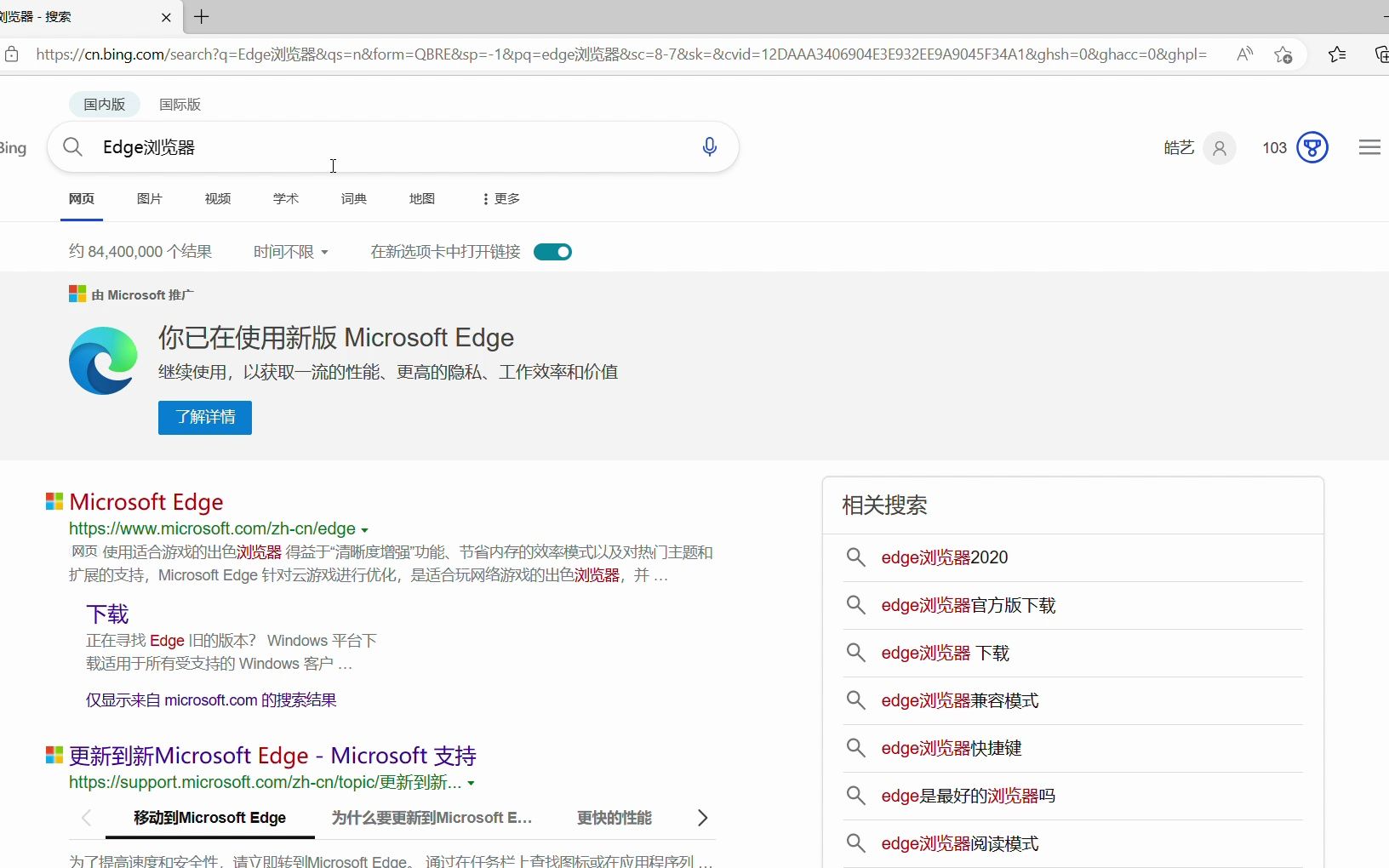This screenshot has width=1389, height=868.
Task: Open the user account avatar icon
Action: [1220, 148]
